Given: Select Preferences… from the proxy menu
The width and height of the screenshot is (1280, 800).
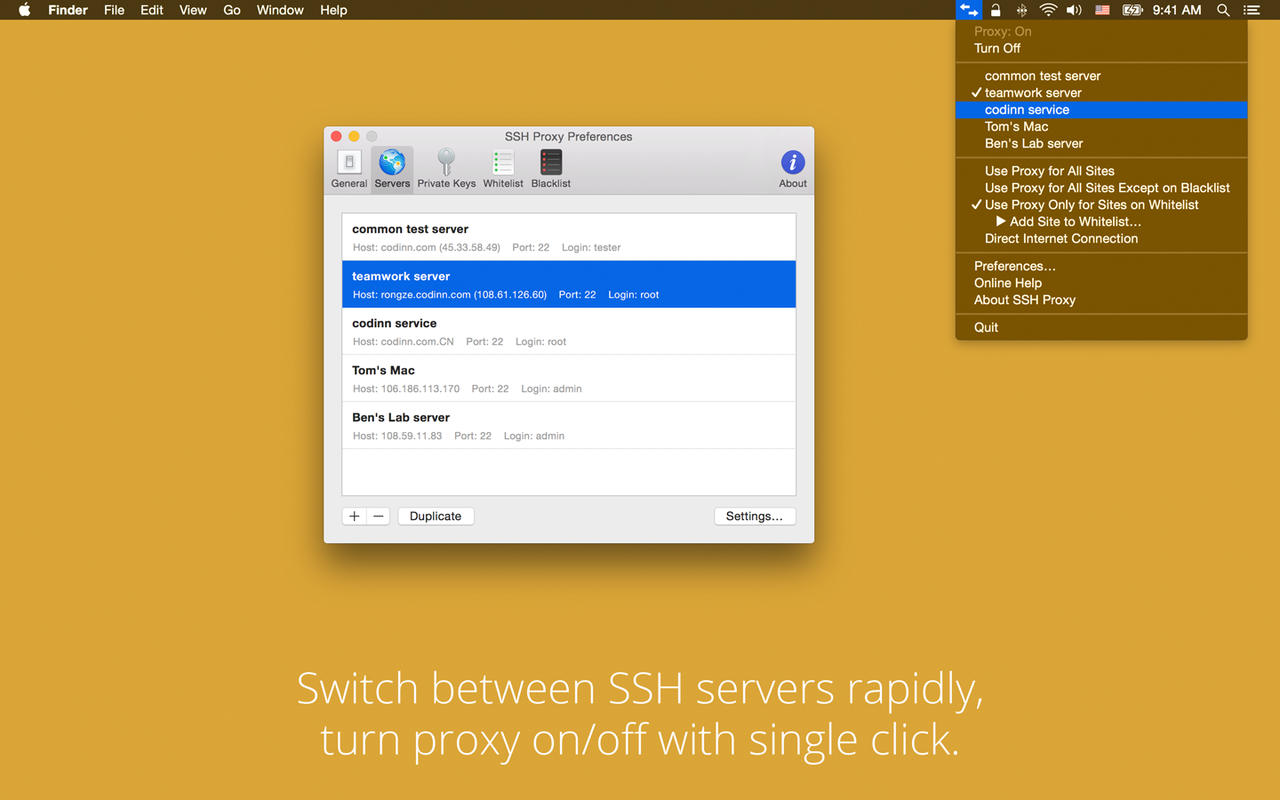Looking at the screenshot, I should [x=1015, y=266].
